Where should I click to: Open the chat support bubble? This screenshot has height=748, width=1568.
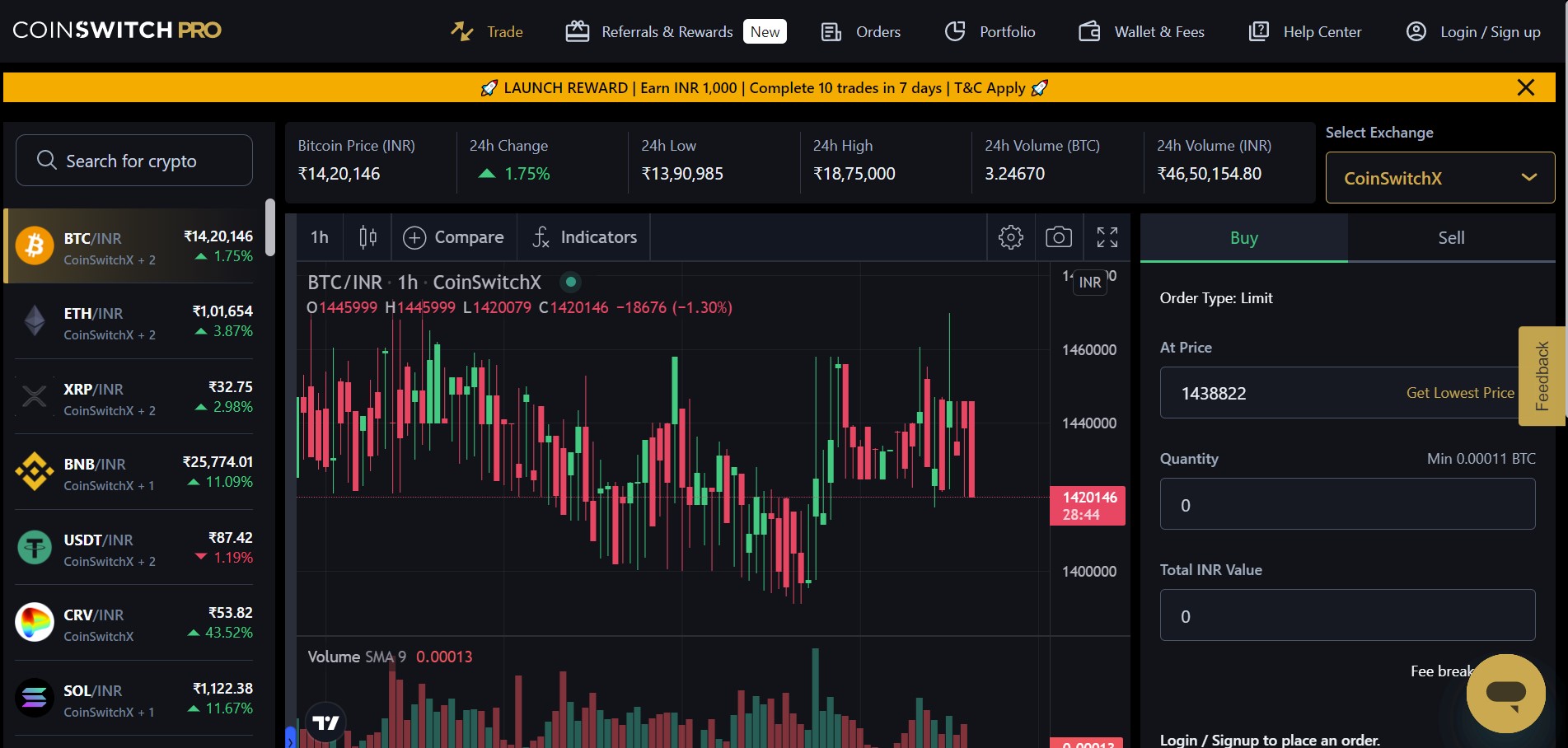click(1506, 693)
